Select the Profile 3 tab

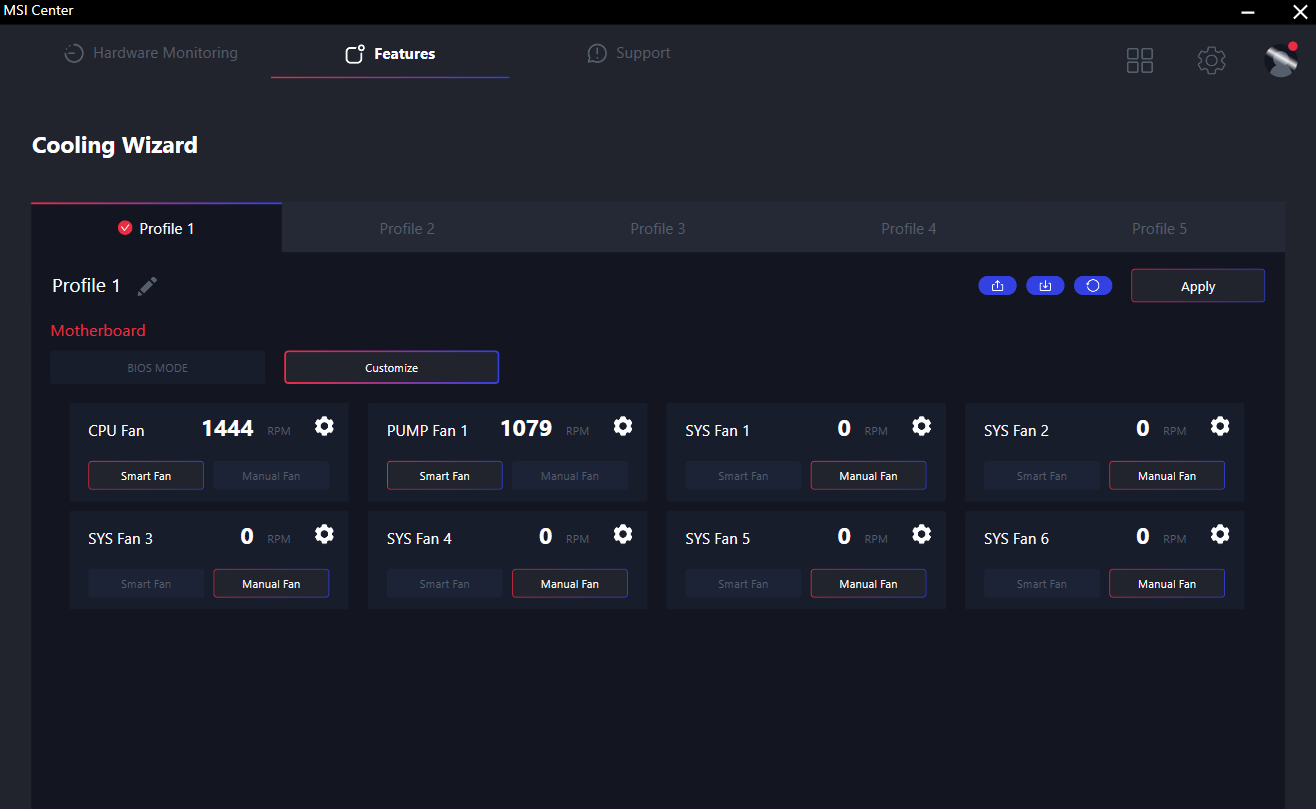[x=658, y=228]
